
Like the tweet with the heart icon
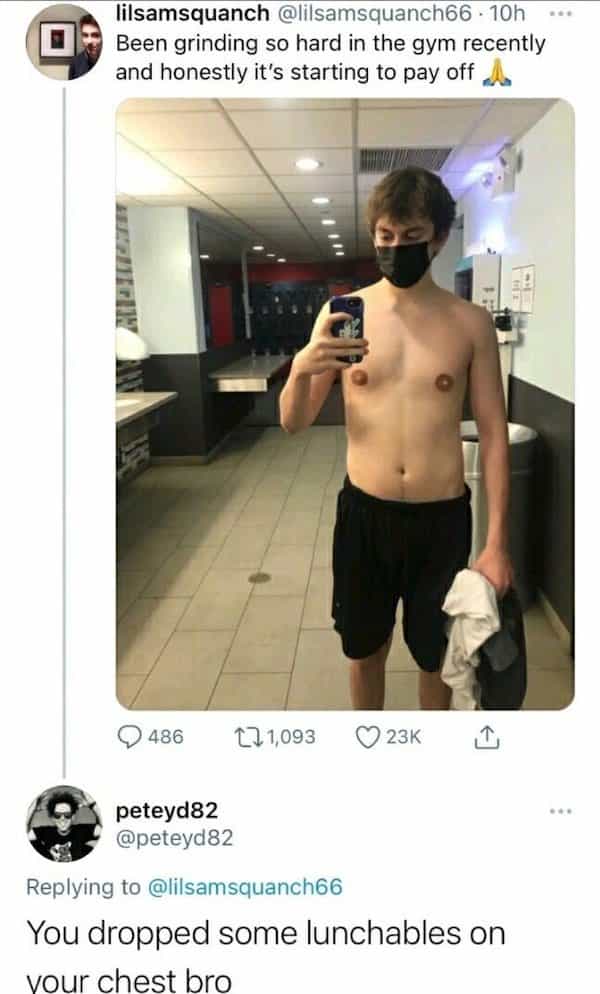tap(369, 737)
